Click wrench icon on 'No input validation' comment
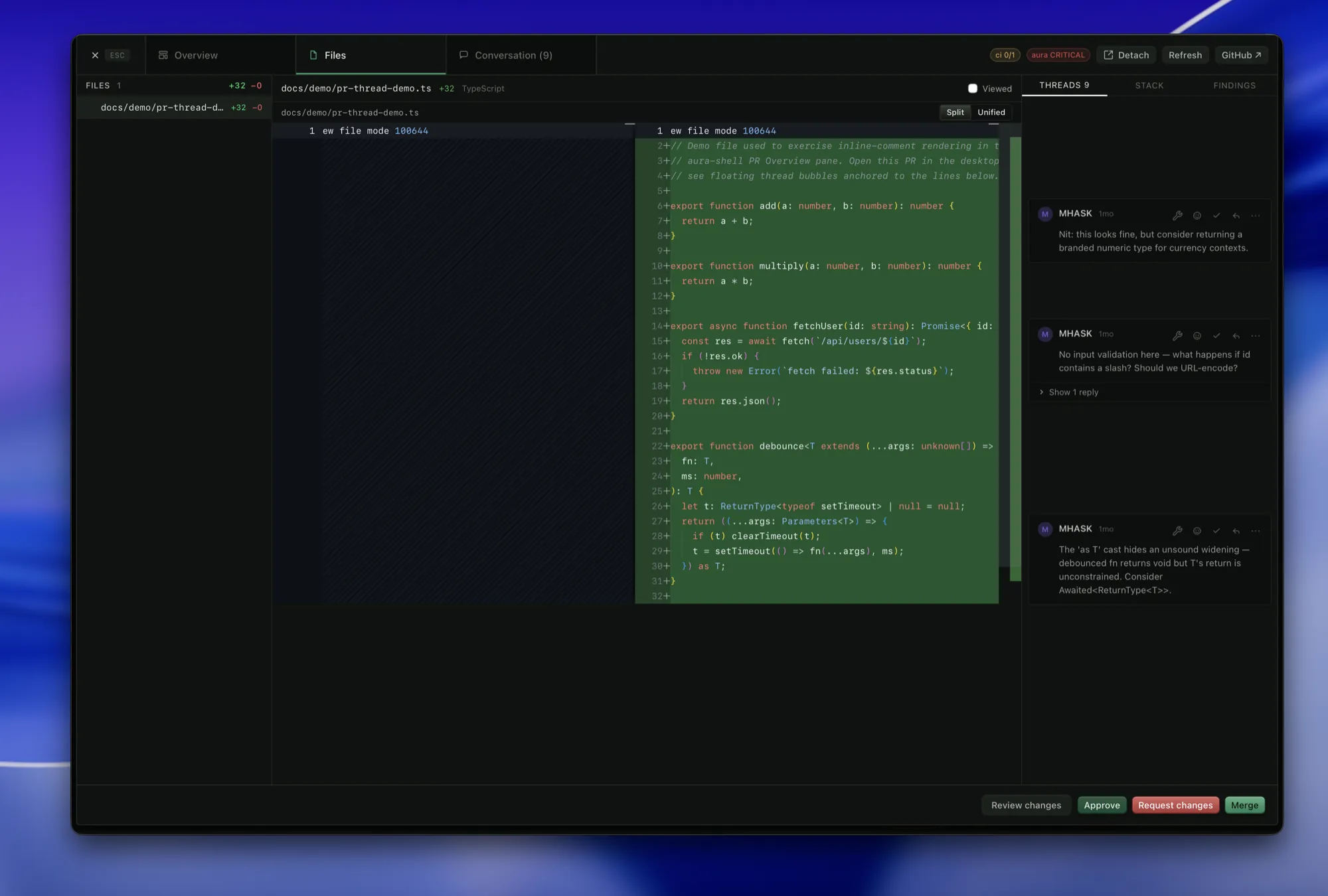The width and height of the screenshot is (1328, 896). [x=1177, y=336]
